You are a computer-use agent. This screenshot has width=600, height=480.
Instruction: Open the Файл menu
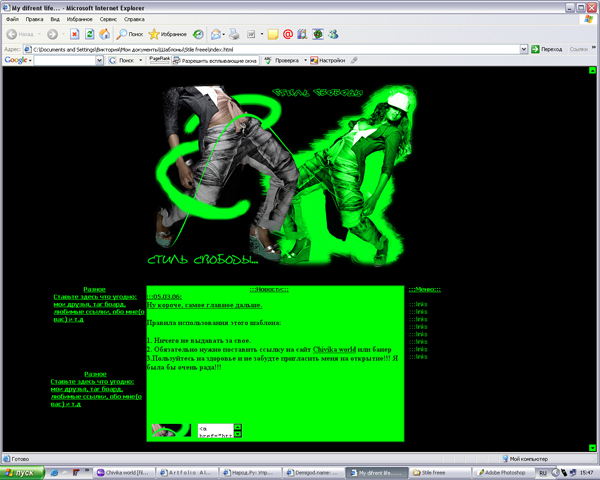[12, 19]
